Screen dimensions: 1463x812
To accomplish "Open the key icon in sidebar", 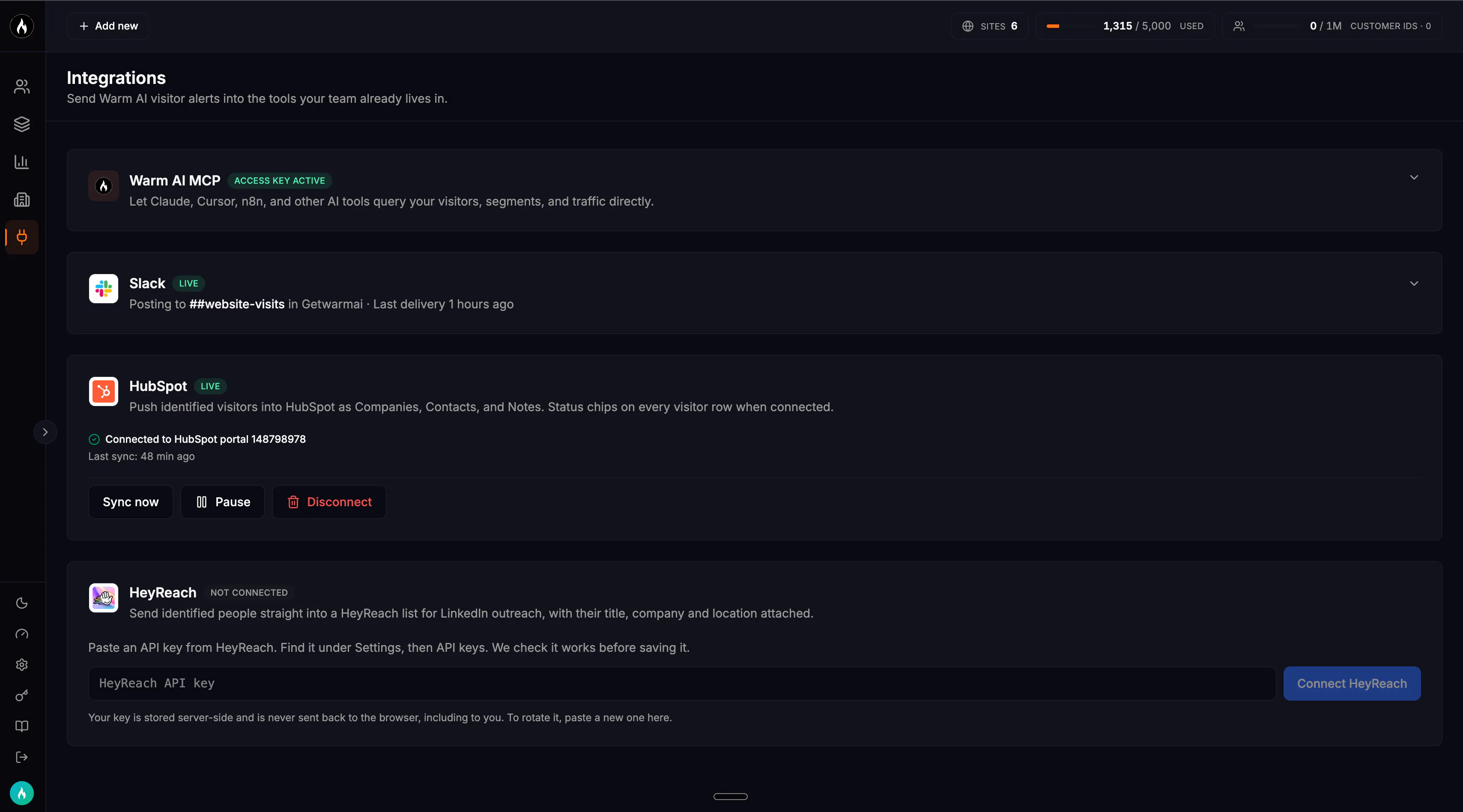I will click(21, 696).
